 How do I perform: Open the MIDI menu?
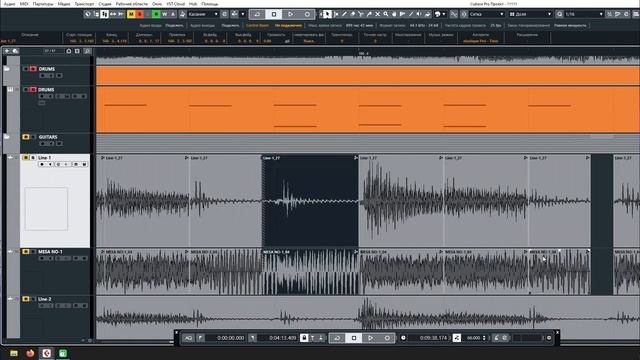pyautogui.click(x=24, y=4)
